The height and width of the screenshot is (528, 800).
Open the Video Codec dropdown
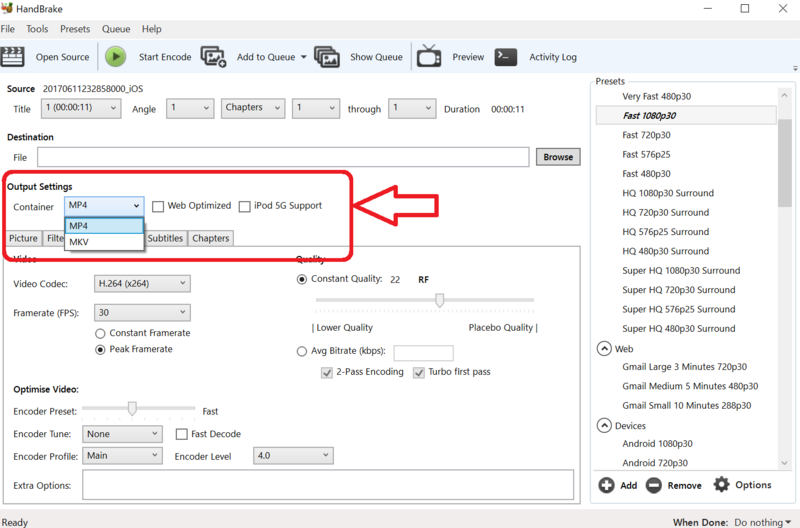(x=142, y=284)
